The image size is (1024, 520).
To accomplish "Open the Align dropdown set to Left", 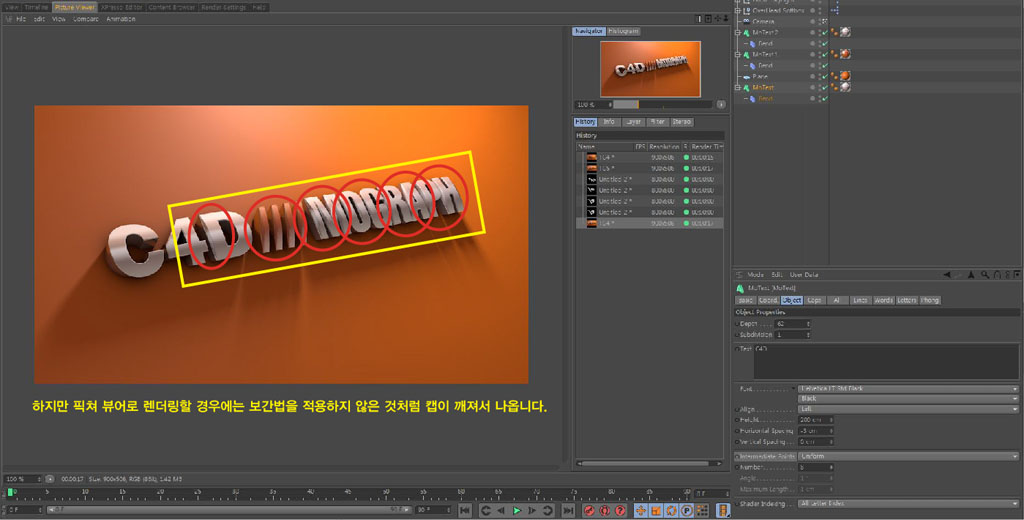I will tap(908, 409).
